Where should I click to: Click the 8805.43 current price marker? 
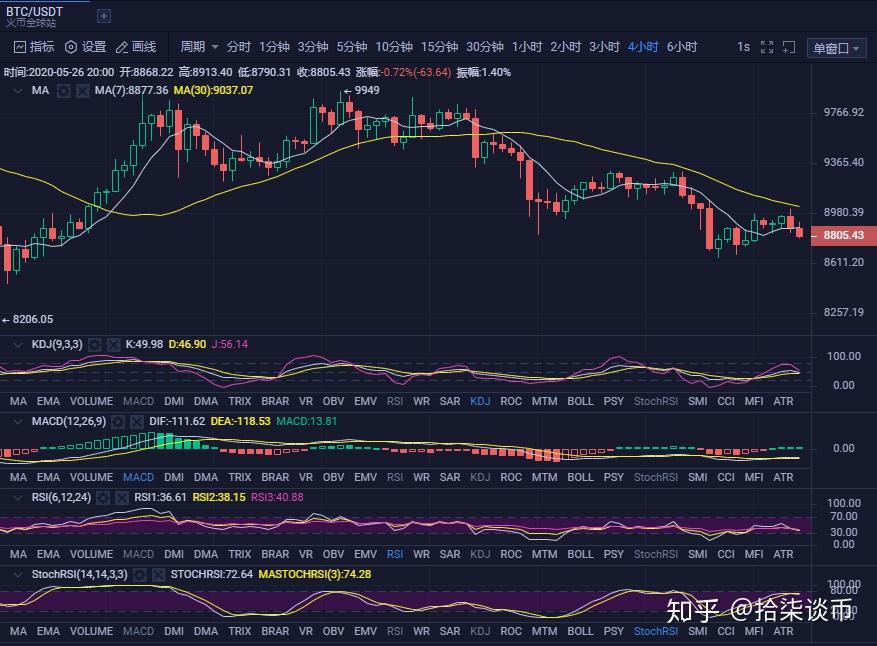(843, 235)
